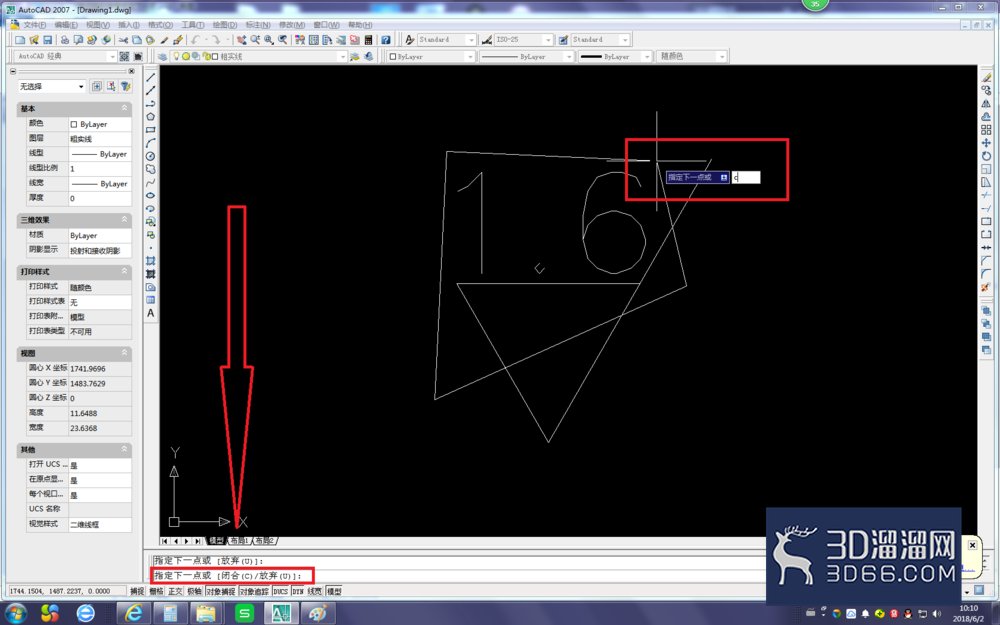Screen dimensions: 1000x625
Task: Collapse the 三维效果 properties section
Action: click(x=124, y=219)
